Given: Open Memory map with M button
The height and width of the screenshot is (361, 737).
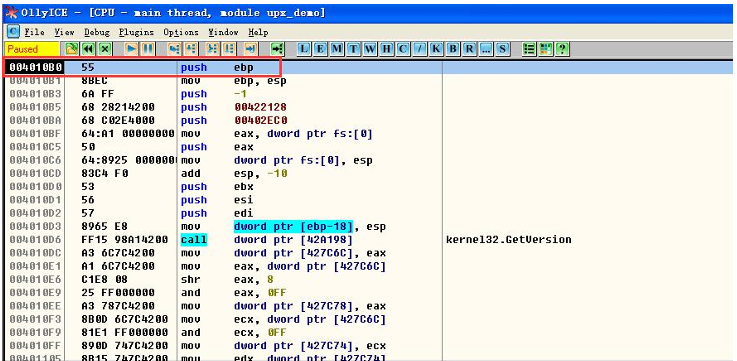Looking at the screenshot, I should (x=337, y=49).
